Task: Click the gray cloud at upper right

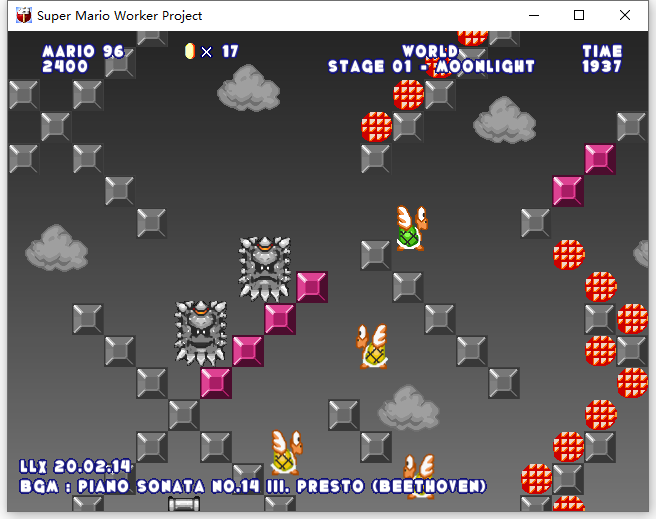Action: click(x=505, y=120)
